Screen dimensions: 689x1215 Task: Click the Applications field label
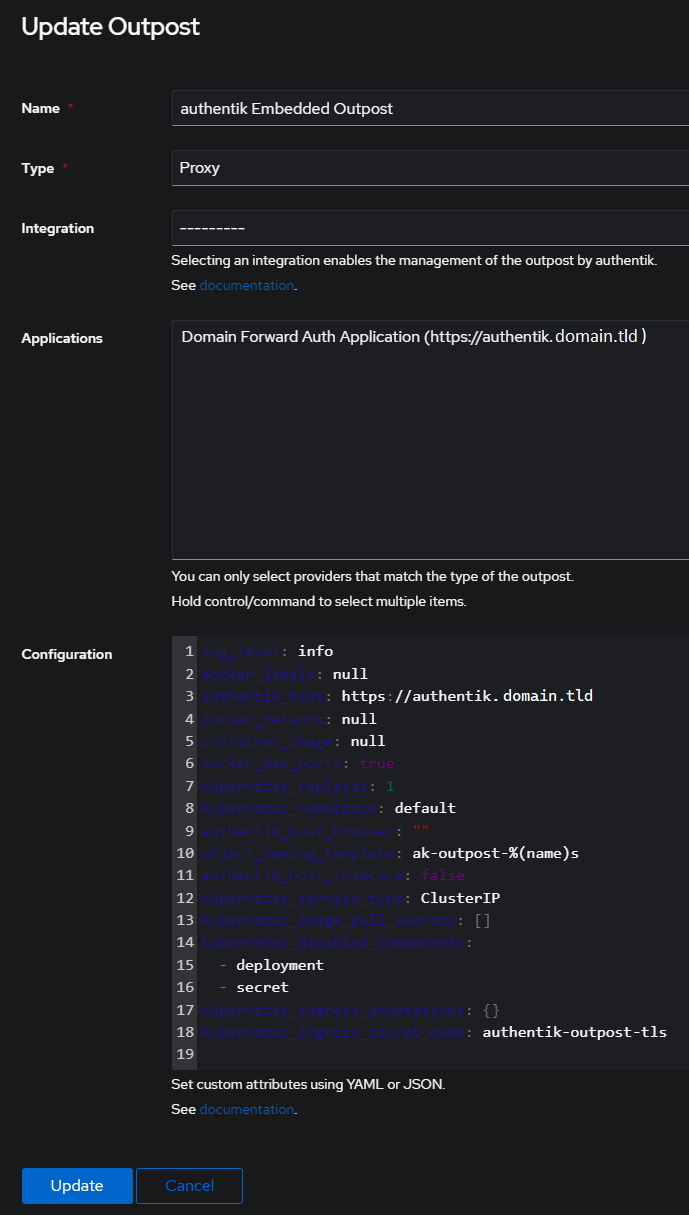(x=62, y=338)
